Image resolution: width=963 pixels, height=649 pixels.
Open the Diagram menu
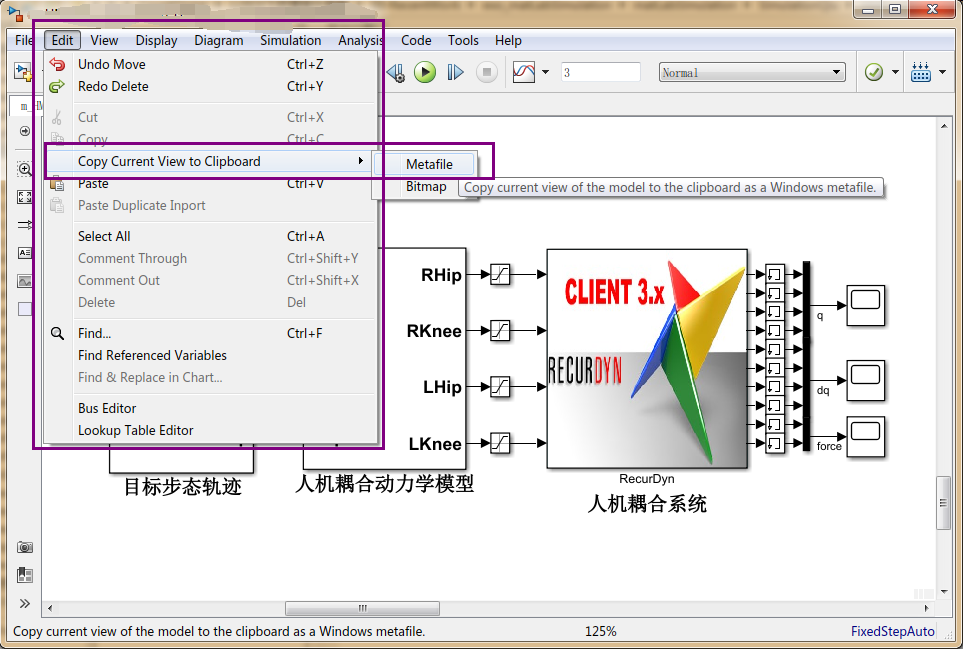click(219, 41)
